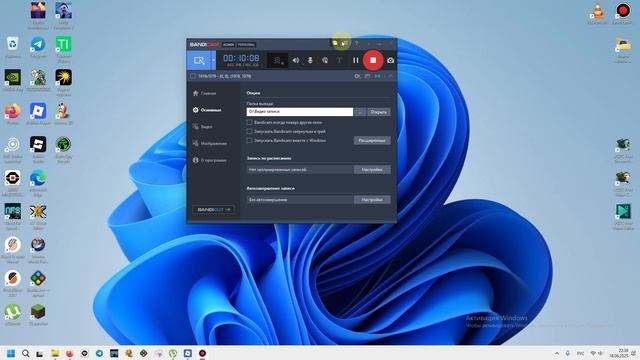The width and height of the screenshot is (640, 360).
Task: Collapse the Bandicam panel with chevron
Action: tap(390, 76)
